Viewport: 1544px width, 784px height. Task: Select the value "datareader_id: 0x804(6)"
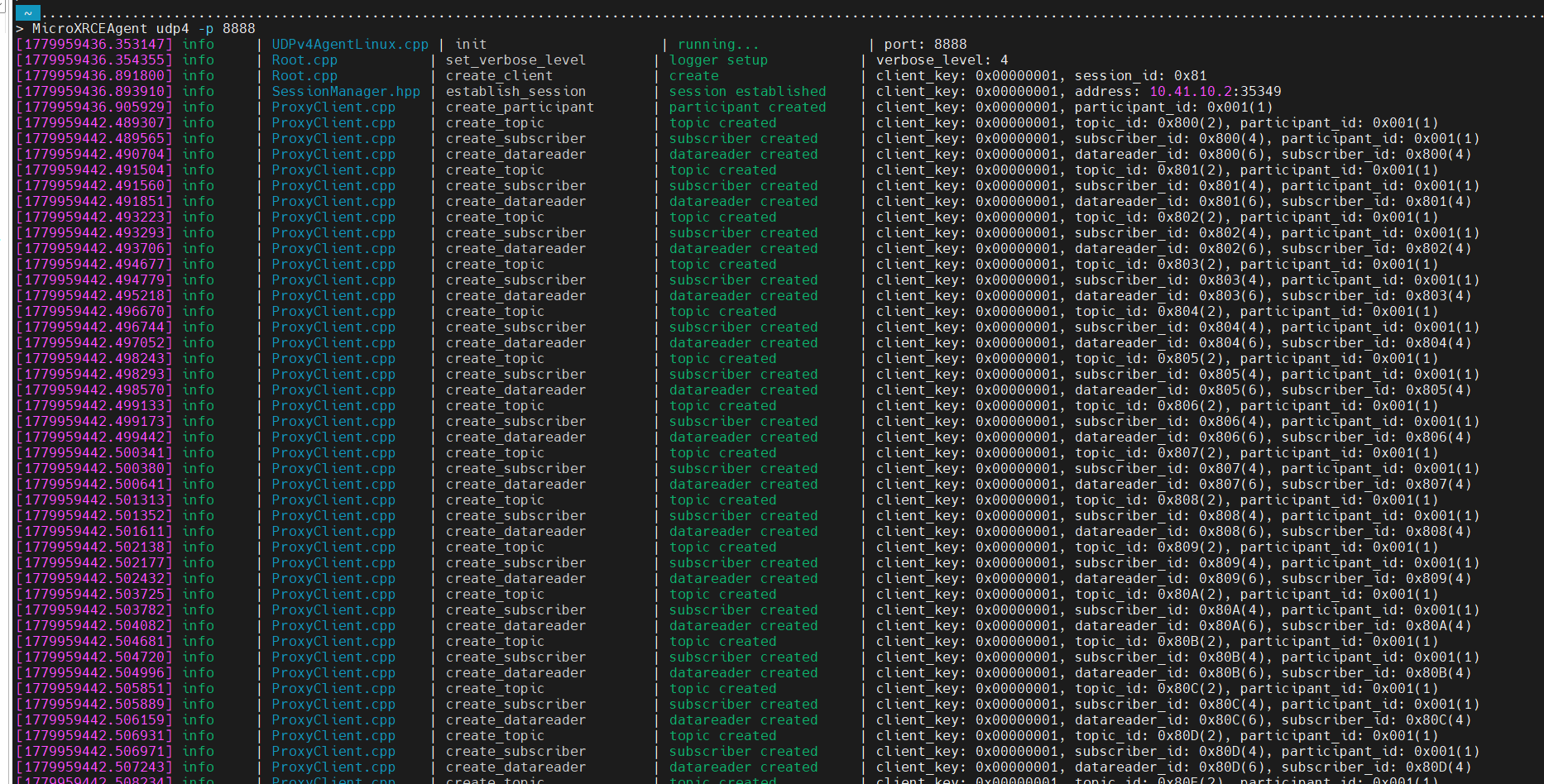point(1169,342)
